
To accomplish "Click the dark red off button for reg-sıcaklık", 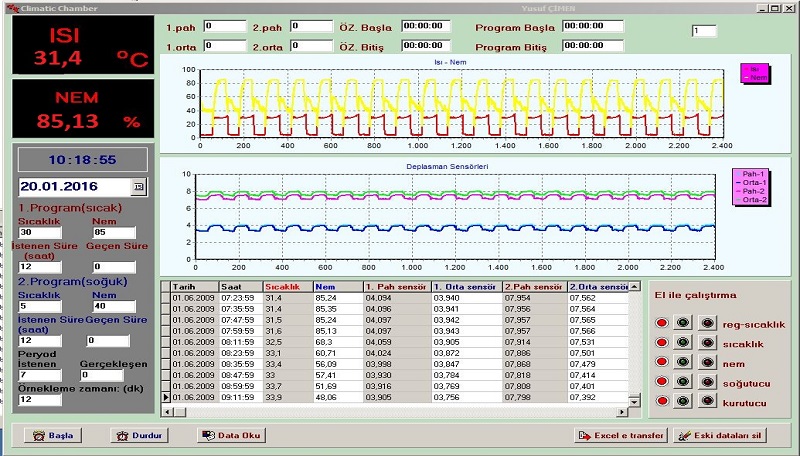I will click(x=707, y=322).
